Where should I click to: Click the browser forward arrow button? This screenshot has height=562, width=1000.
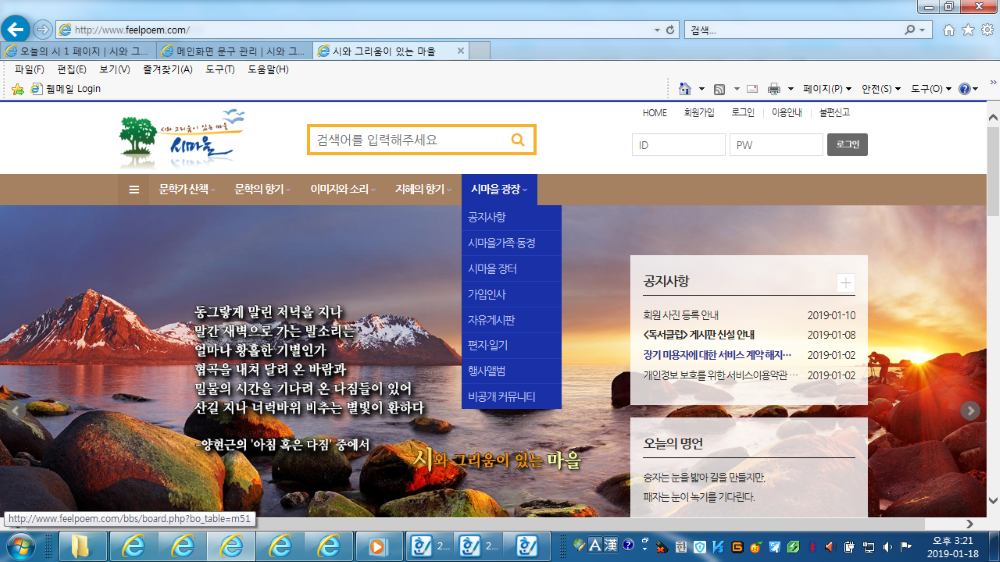tap(42, 29)
